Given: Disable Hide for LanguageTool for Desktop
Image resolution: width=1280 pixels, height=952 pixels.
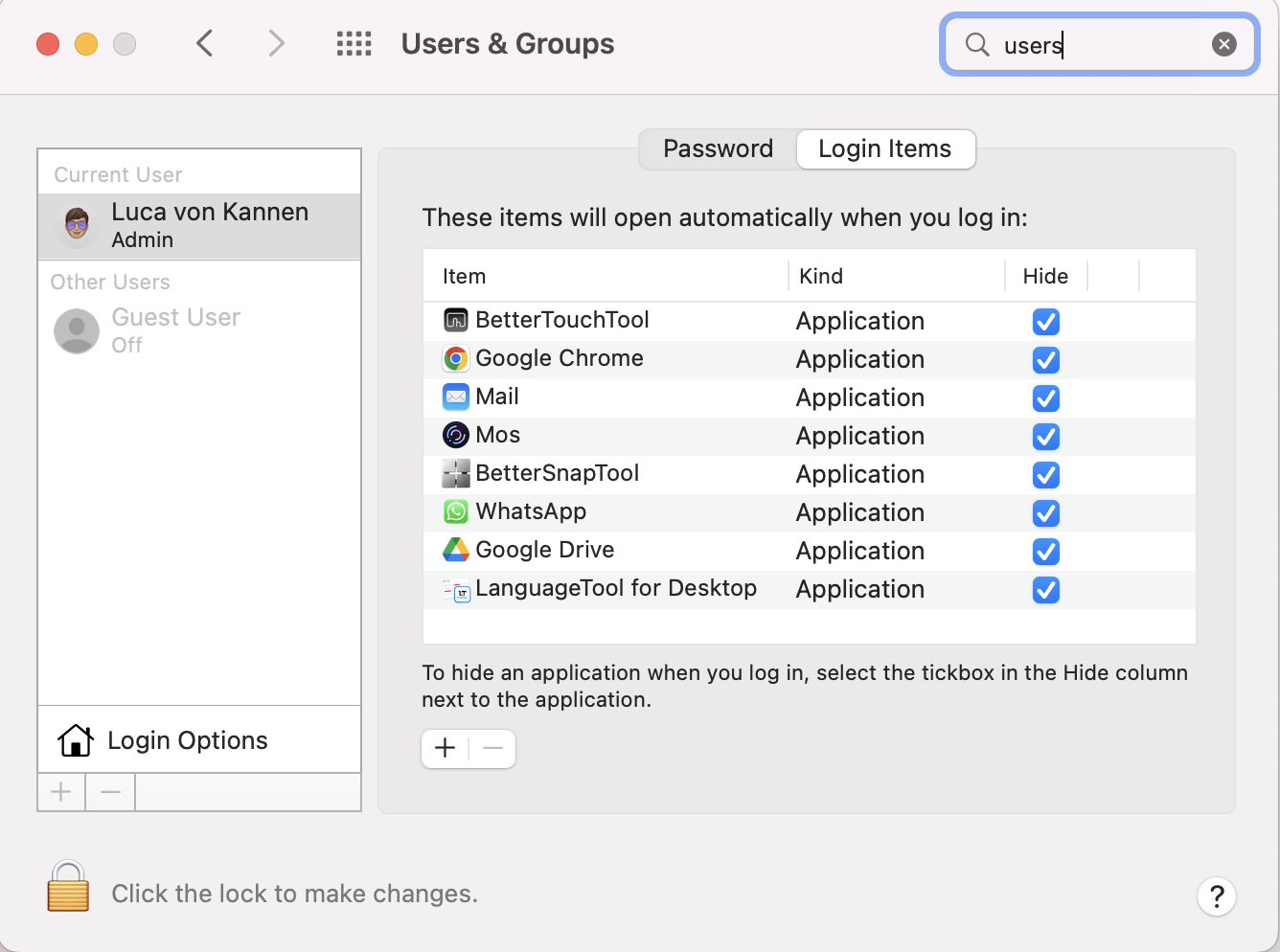Looking at the screenshot, I should [1045, 590].
